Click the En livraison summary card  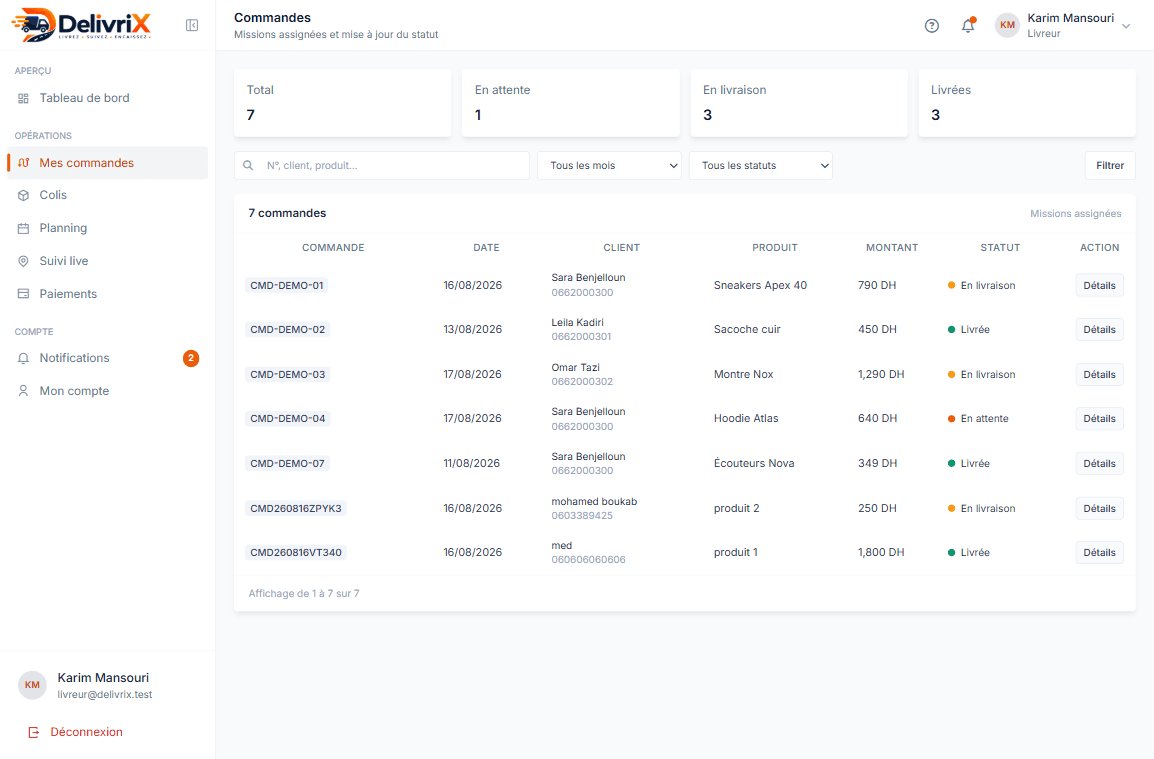[799, 103]
